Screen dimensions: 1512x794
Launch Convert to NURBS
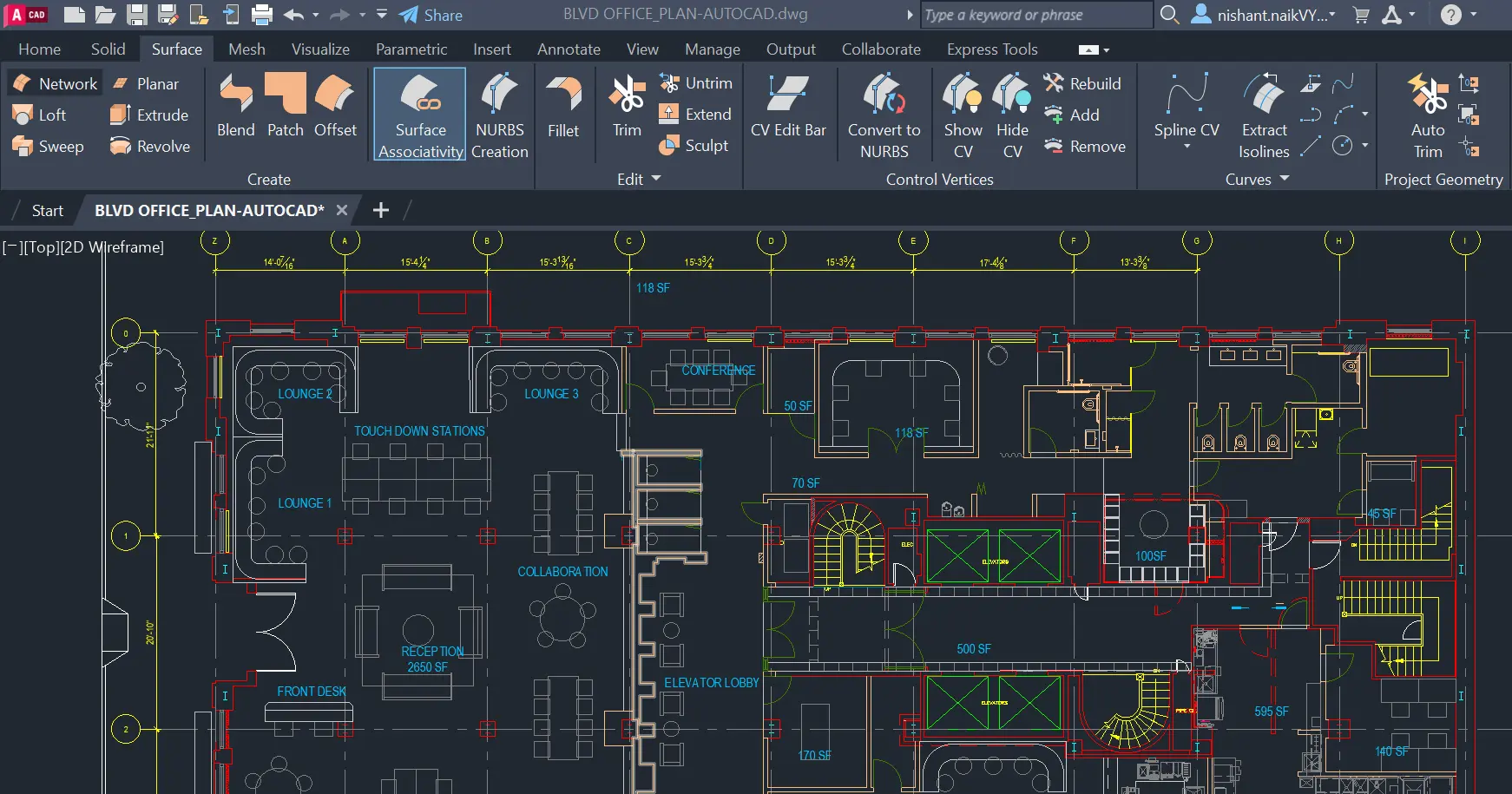pos(884,114)
